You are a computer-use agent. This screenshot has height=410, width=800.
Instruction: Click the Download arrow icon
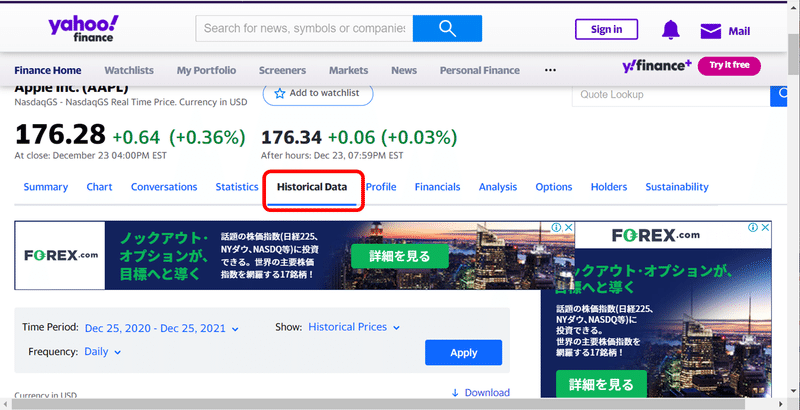pyautogui.click(x=455, y=393)
